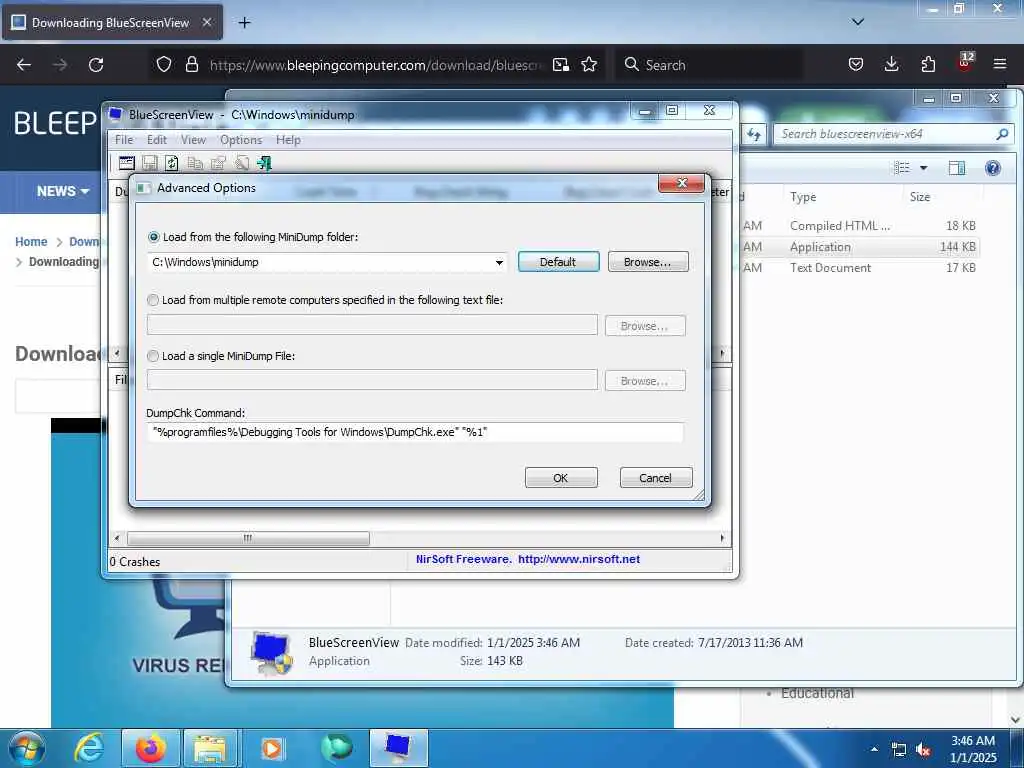Click the Refresh toolbar icon in BlueScreenView
This screenshot has width=1024, height=768.
pyautogui.click(x=172, y=163)
